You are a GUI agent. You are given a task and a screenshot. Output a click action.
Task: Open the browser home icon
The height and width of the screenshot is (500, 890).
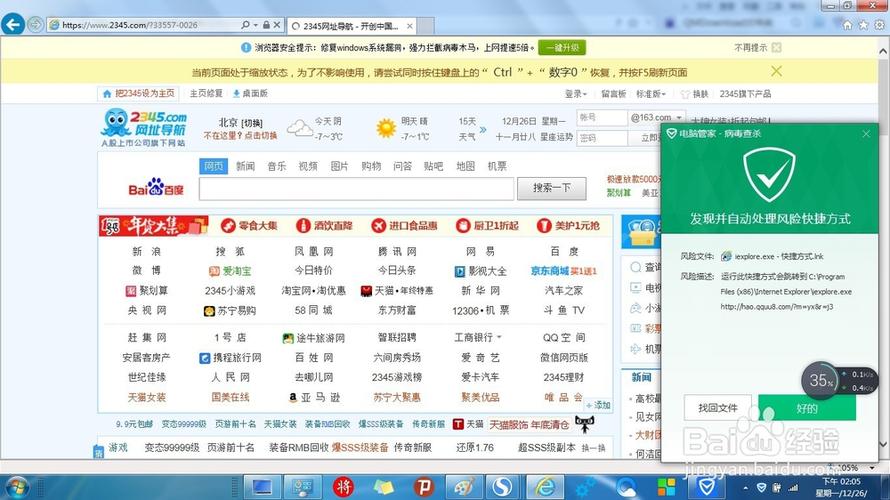pos(847,25)
